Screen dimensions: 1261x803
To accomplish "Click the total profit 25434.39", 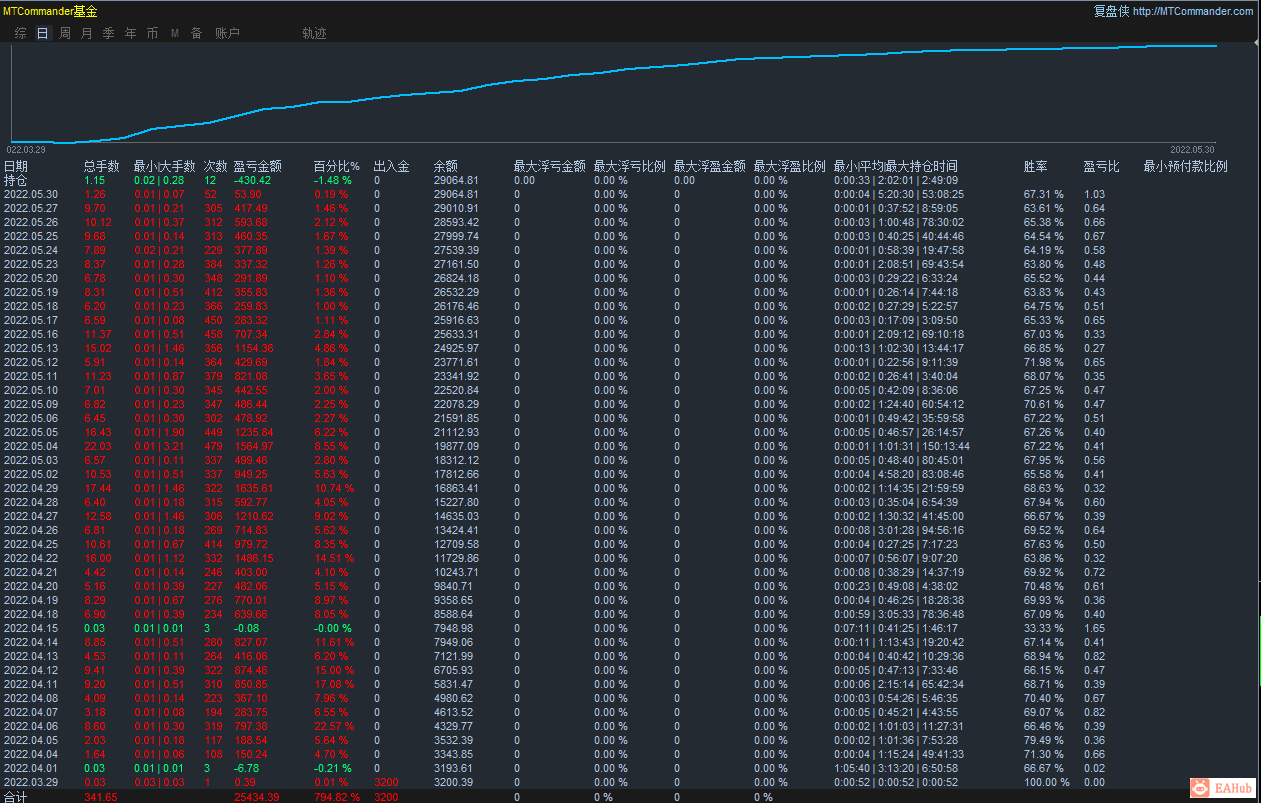I will (x=257, y=797).
